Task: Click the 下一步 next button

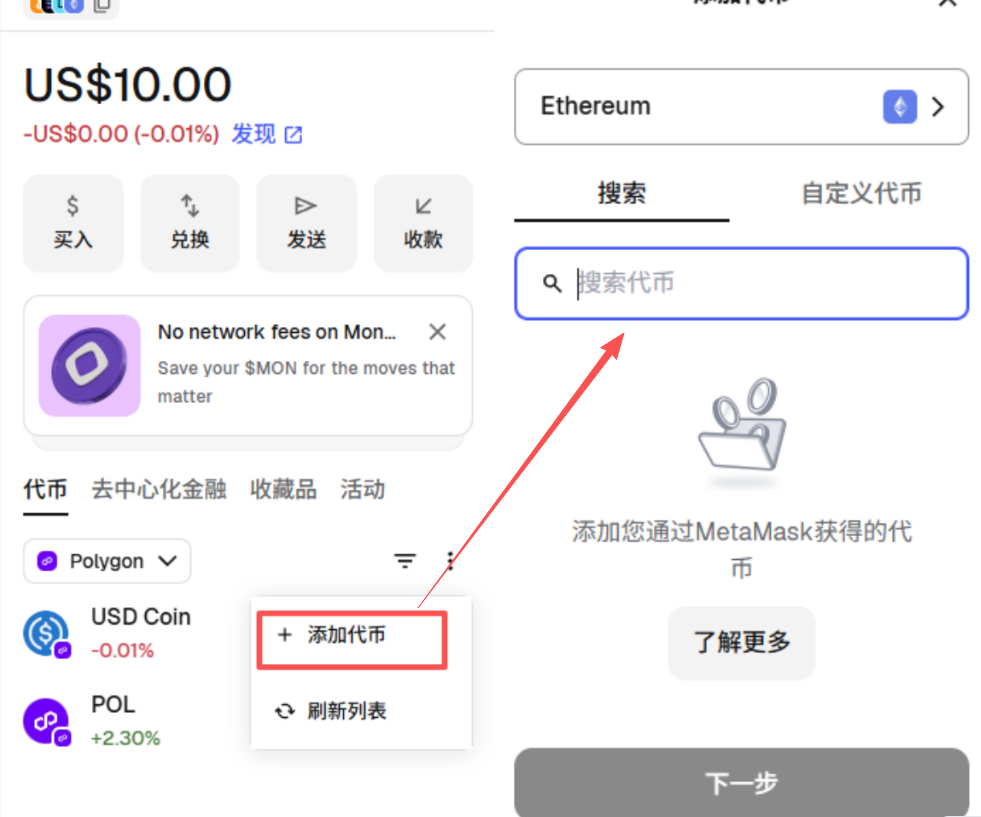Action: [741, 782]
